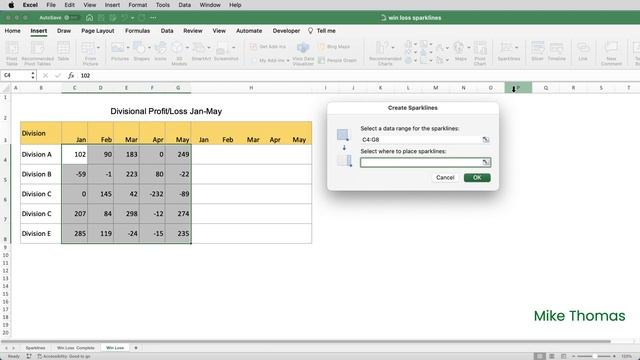Select column P header
This screenshot has width=640, height=360.
pos(518,88)
